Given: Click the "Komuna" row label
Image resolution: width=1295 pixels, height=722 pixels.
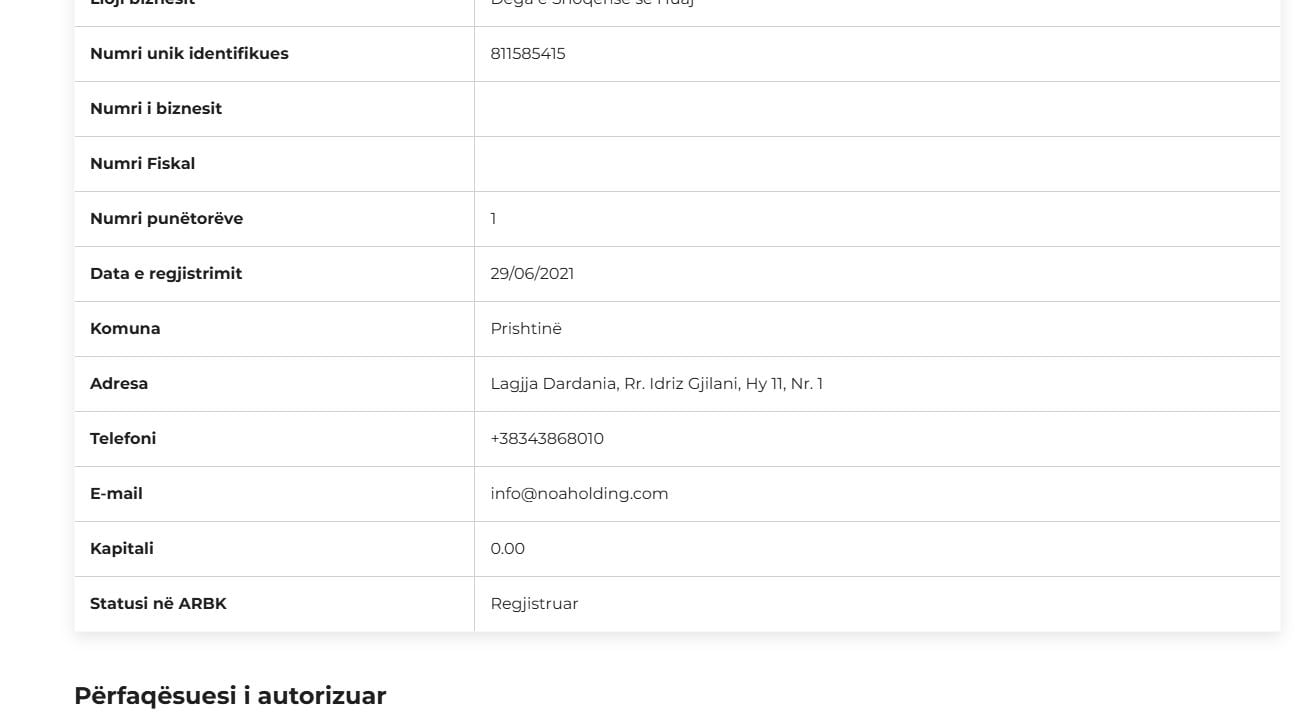Looking at the screenshot, I should [125, 329].
